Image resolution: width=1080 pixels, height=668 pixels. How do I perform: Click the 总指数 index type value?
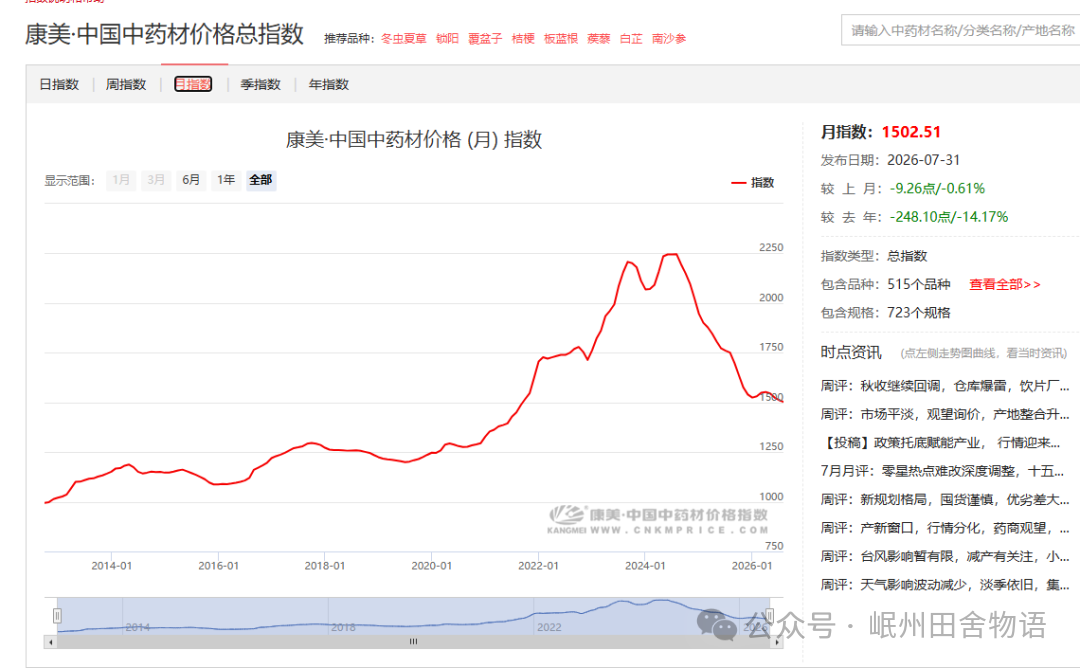pos(907,256)
